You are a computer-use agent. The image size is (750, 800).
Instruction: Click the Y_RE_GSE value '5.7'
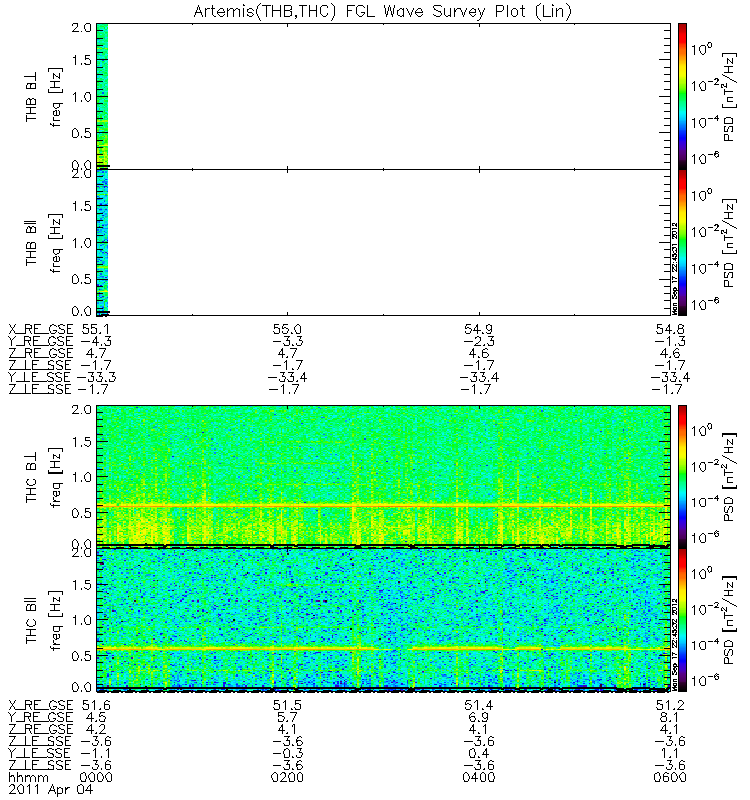point(287,717)
